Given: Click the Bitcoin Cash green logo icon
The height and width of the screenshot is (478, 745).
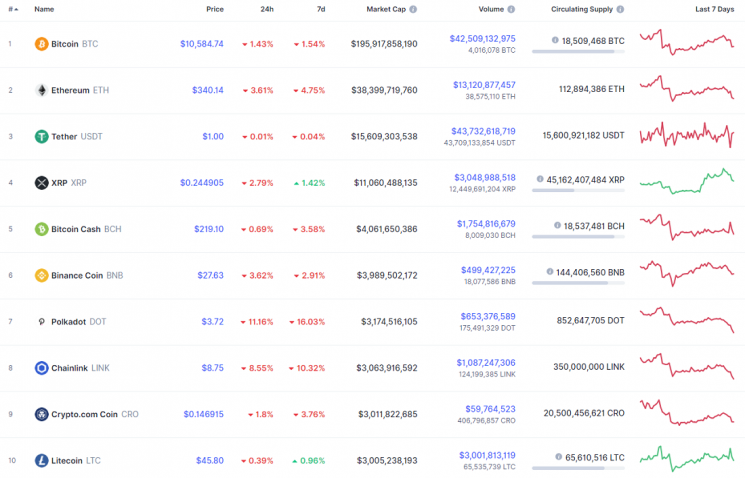Looking at the screenshot, I should tap(41, 229).
